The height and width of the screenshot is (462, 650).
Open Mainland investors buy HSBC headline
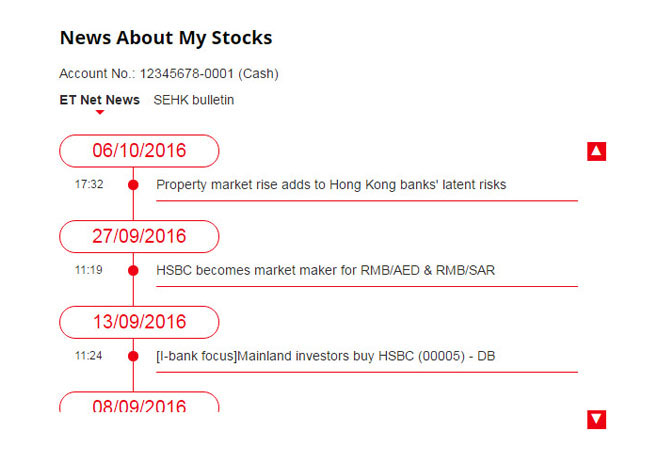pyautogui.click(x=325, y=356)
